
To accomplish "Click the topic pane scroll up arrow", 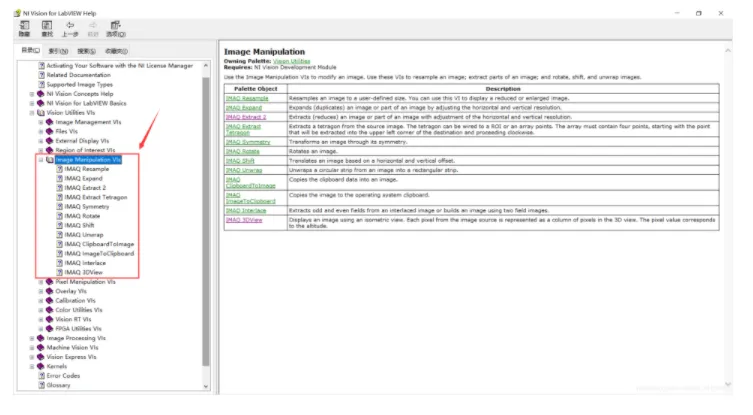I will (x=728, y=50).
